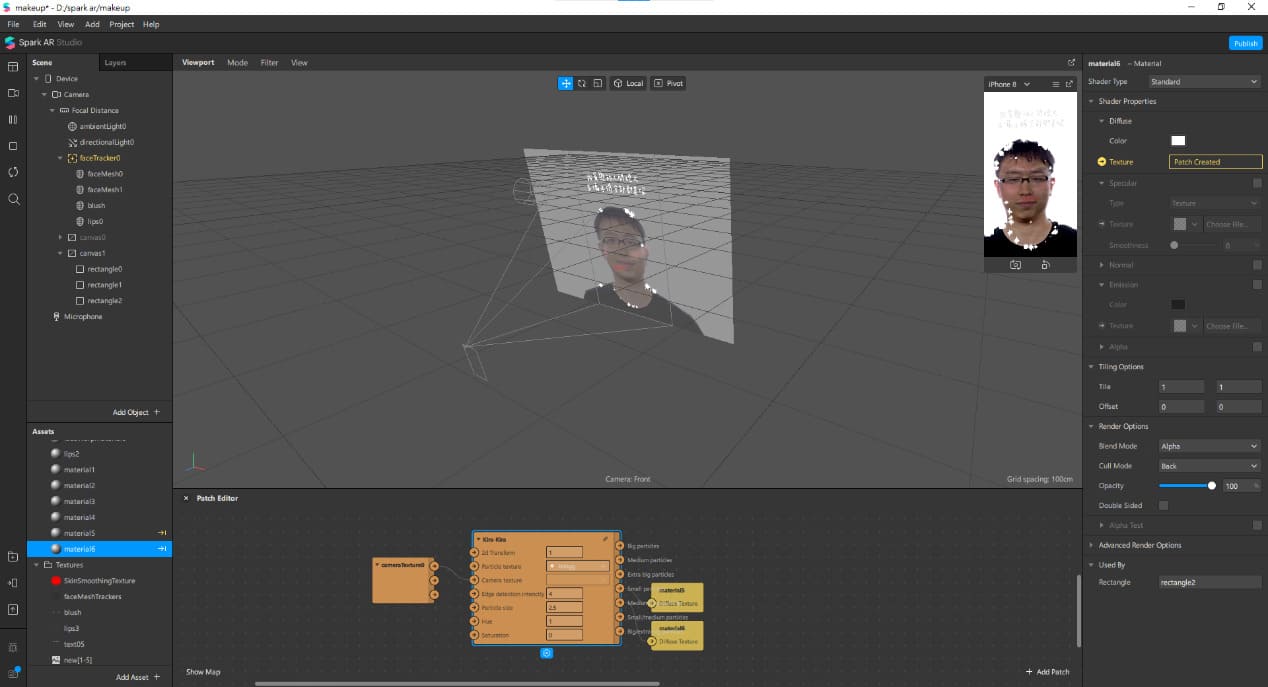Open the simulator hamburger menu

click(x=1055, y=84)
